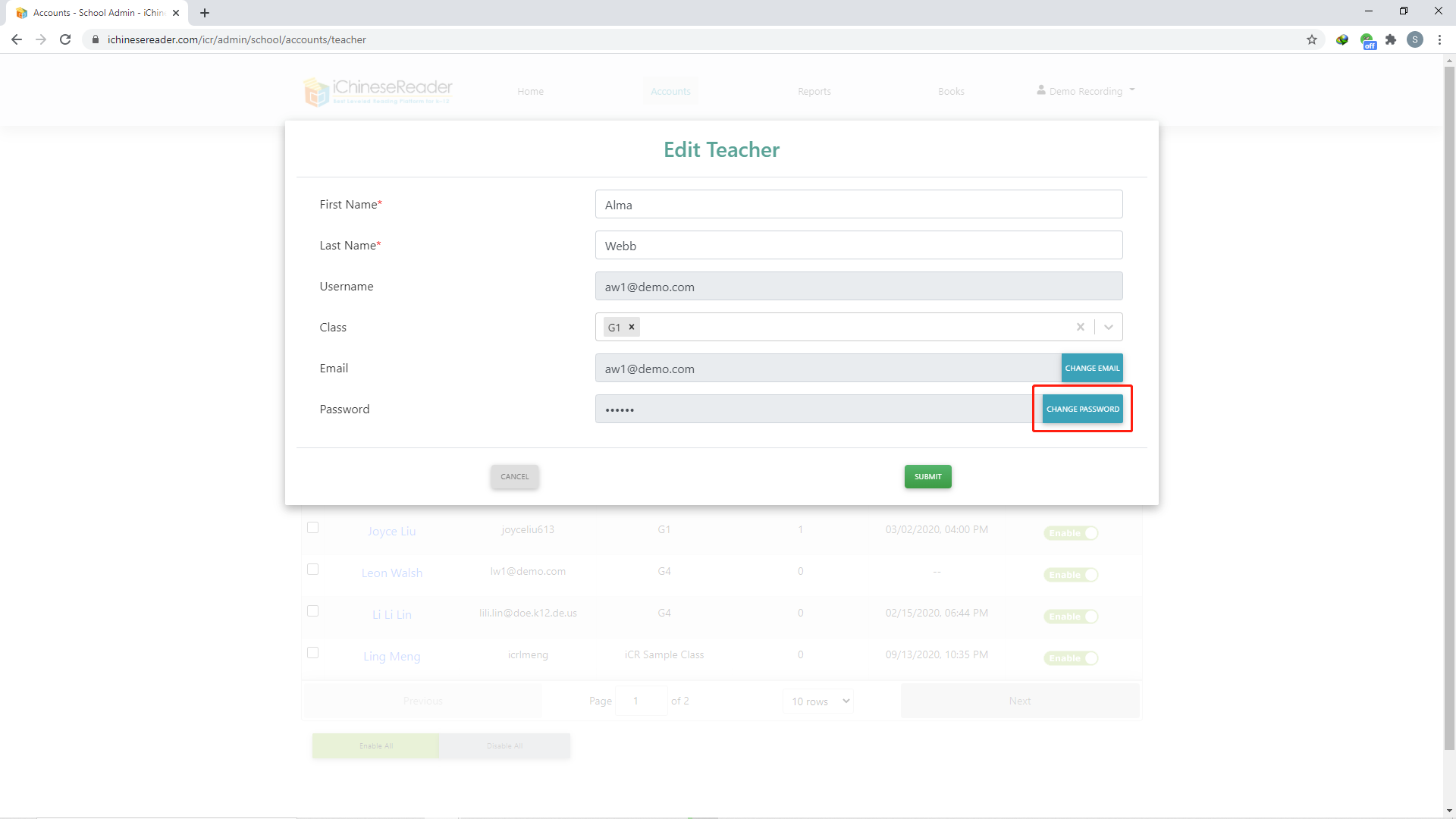Open teacher Leon Walsh's name link

click(392, 573)
